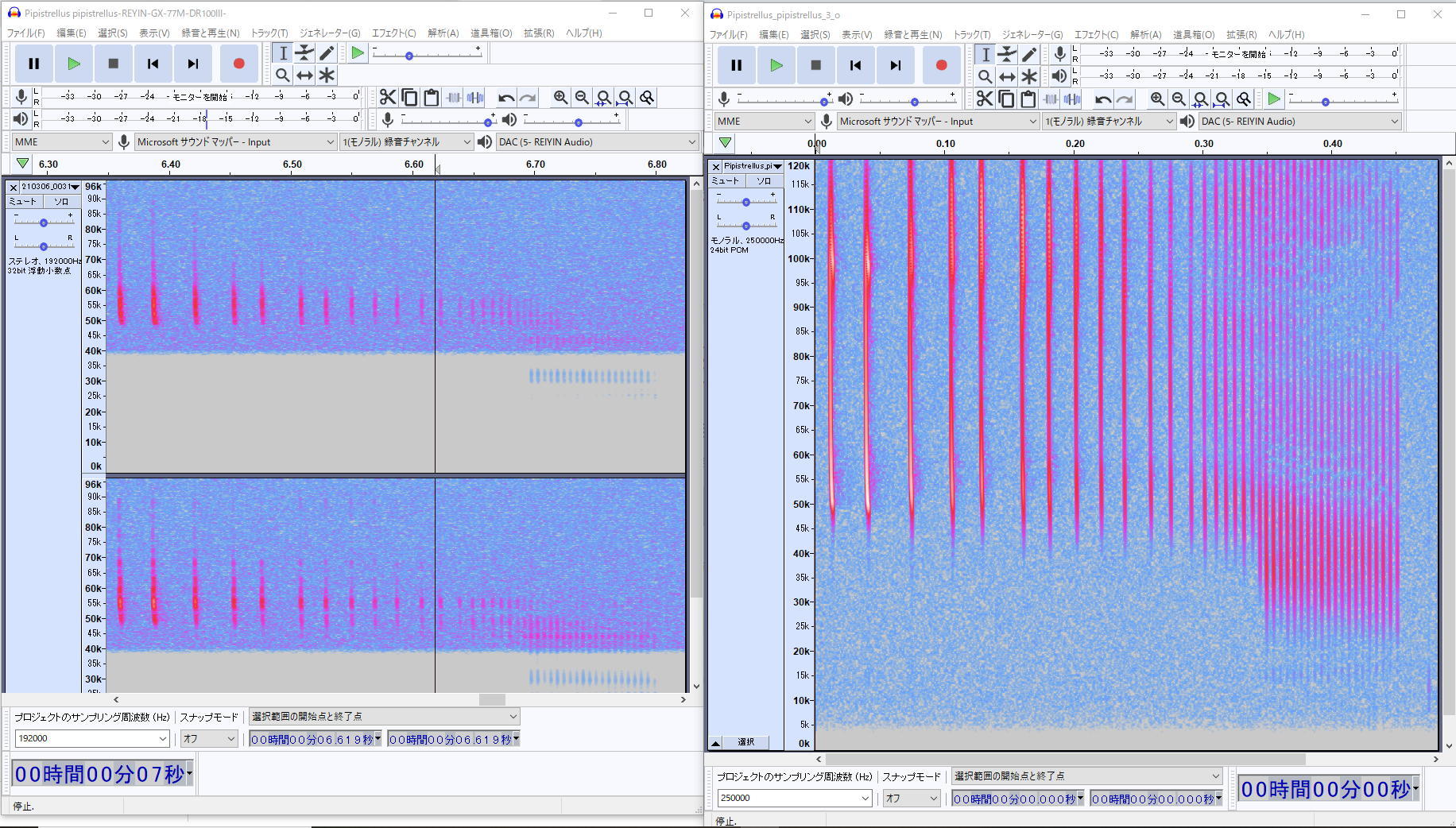
Task: Click left window's horizontal scrollbar thumb
Action: [x=492, y=699]
